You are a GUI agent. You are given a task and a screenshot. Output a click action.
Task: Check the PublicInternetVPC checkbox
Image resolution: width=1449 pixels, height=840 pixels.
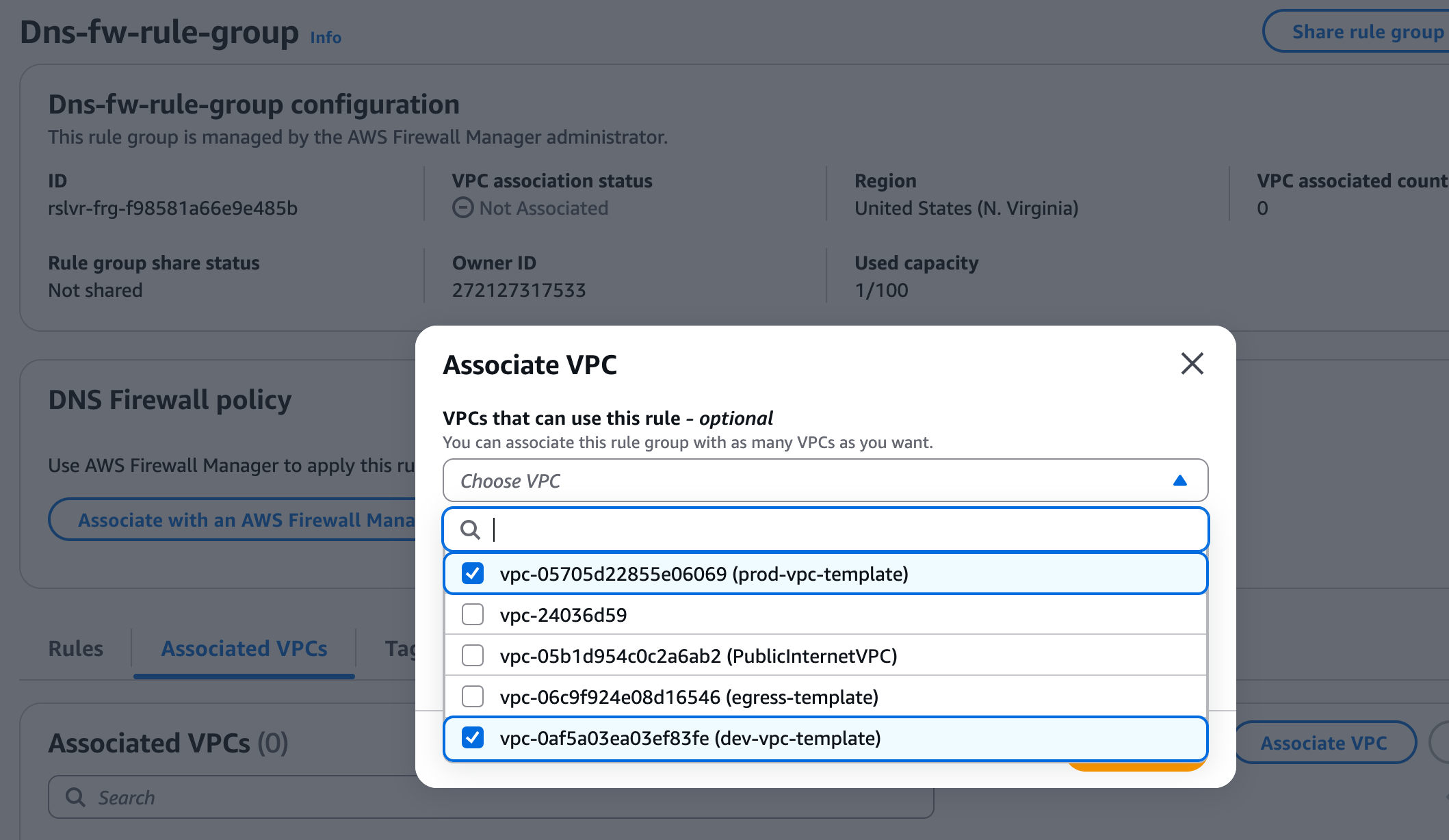click(x=473, y=655)
